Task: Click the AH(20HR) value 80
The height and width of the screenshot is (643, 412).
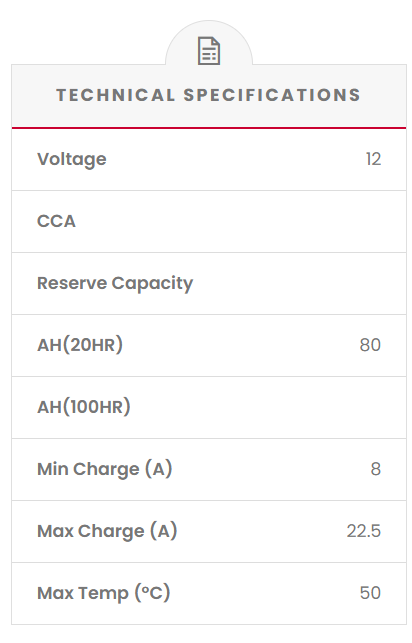Action: click(x=370, y=345)
